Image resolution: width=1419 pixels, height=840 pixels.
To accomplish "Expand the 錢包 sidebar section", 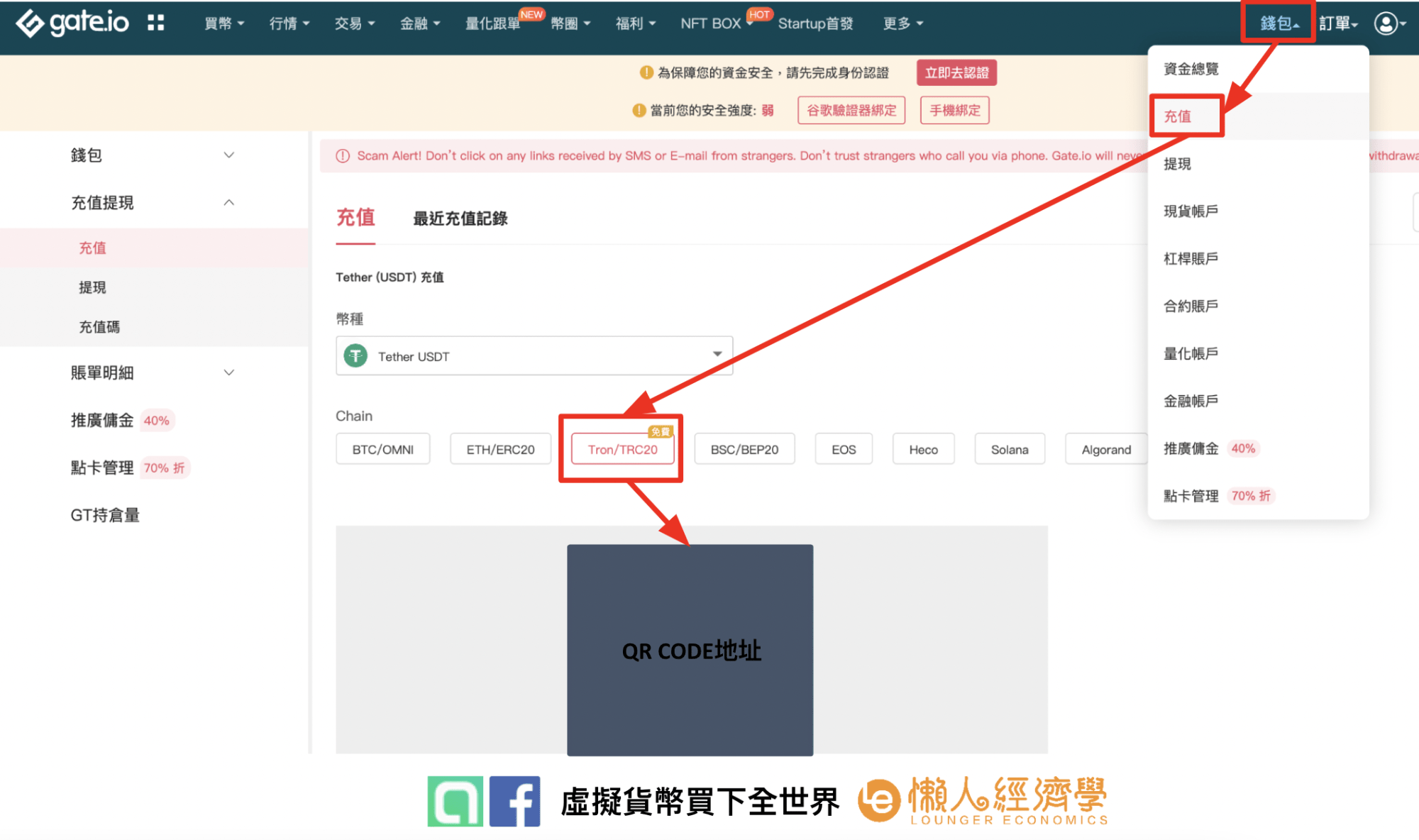I will click(x=153, y=155).
